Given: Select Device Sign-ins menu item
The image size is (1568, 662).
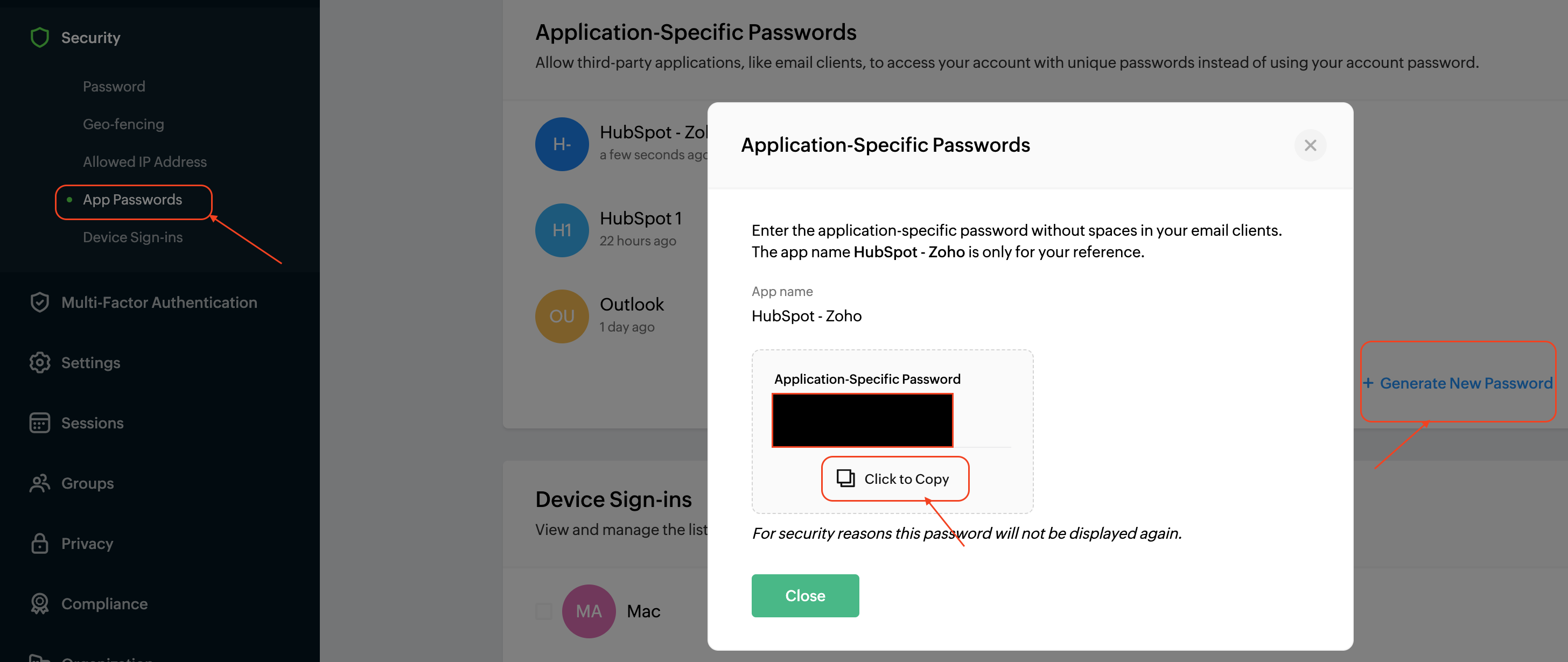Looking at the screenshot, I should pos(134,236).
